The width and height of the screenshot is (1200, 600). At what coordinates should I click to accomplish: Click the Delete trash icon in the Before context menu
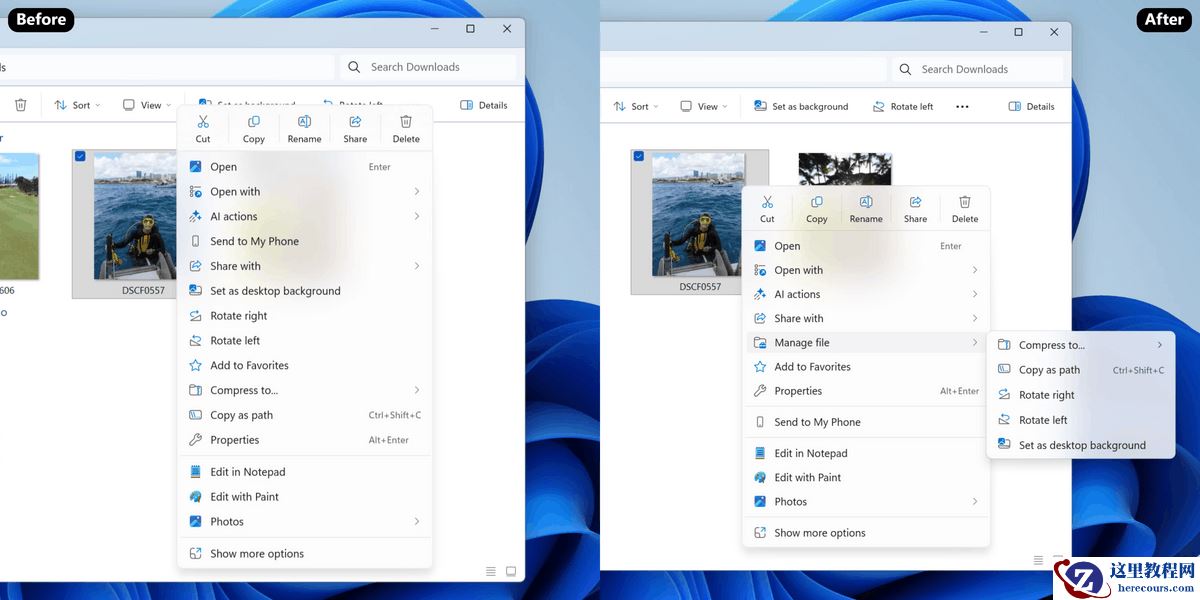click(x=406, y=122)
